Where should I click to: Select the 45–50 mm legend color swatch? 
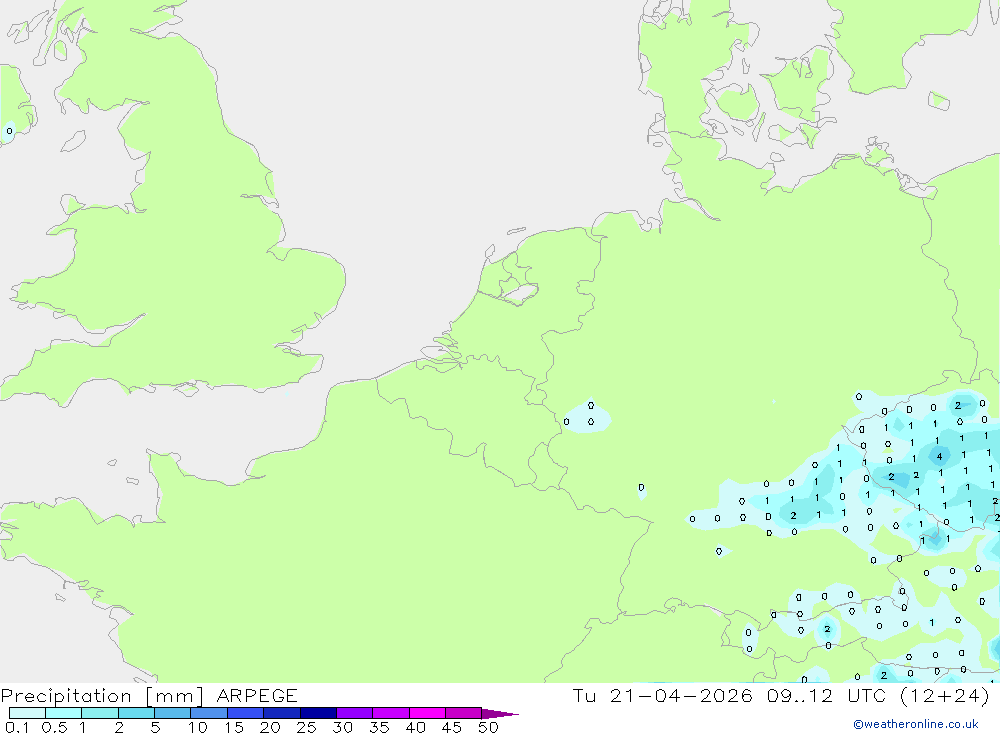pos(464,713)
